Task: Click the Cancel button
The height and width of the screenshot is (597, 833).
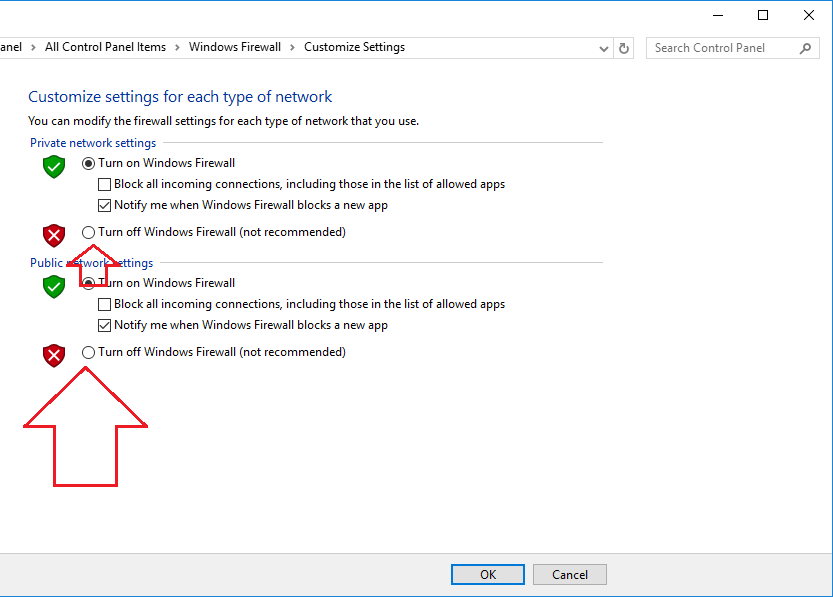Action: pyautogui.click(x=570, y=575)
